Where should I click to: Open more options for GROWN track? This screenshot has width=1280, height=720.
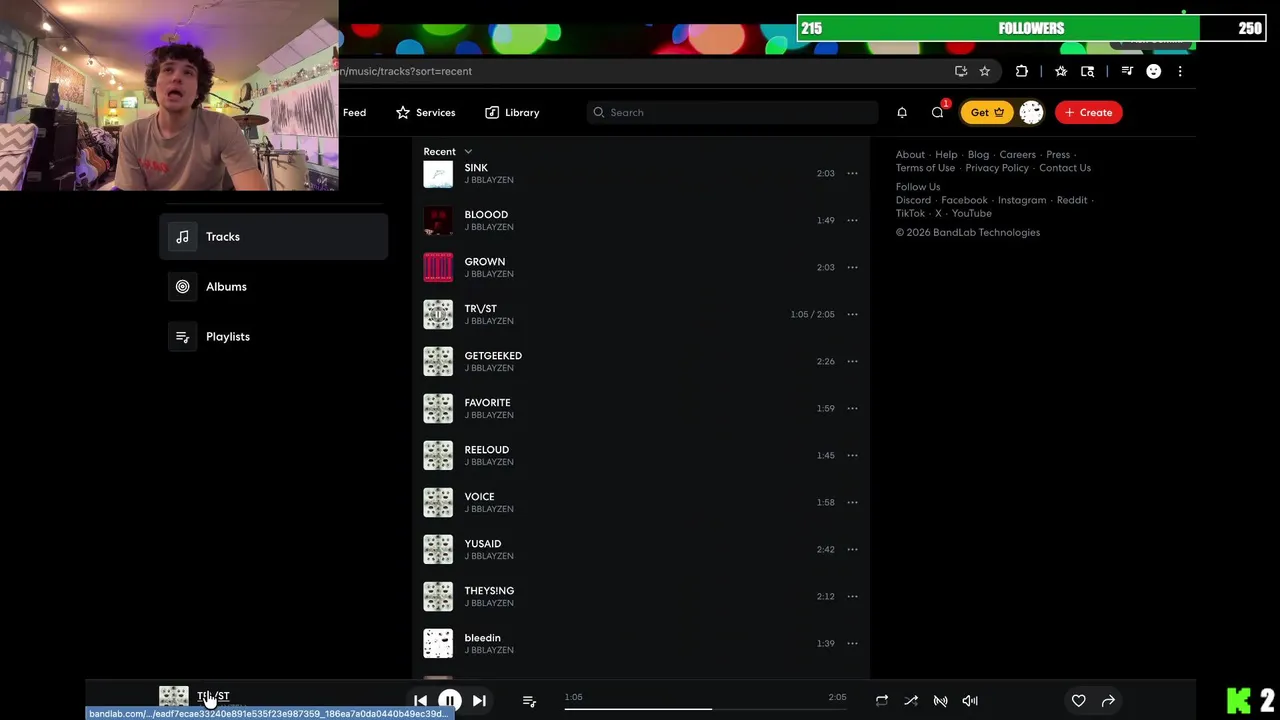[852, 268]
